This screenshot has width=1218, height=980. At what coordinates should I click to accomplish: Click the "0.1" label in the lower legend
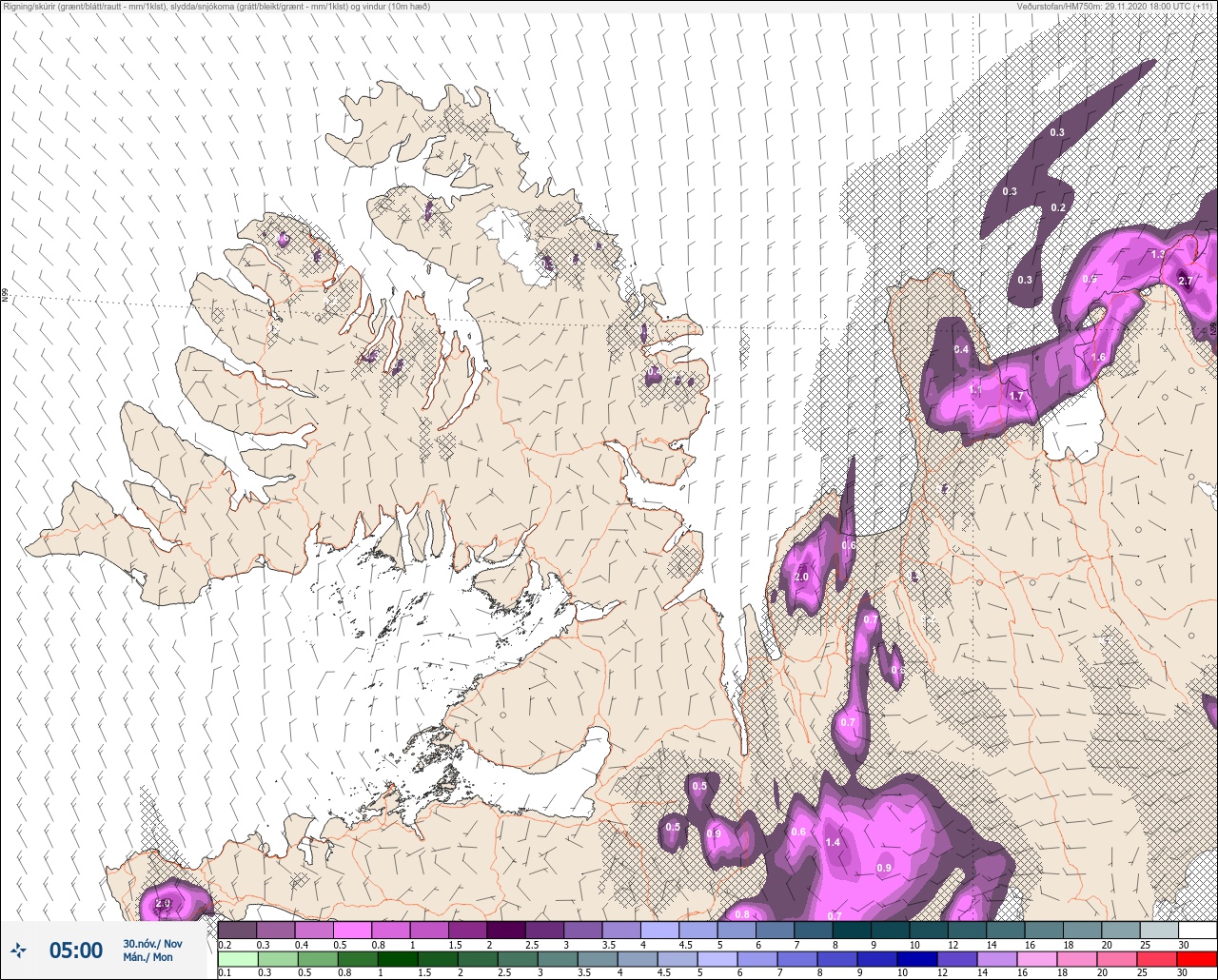(x=225, y=973)
